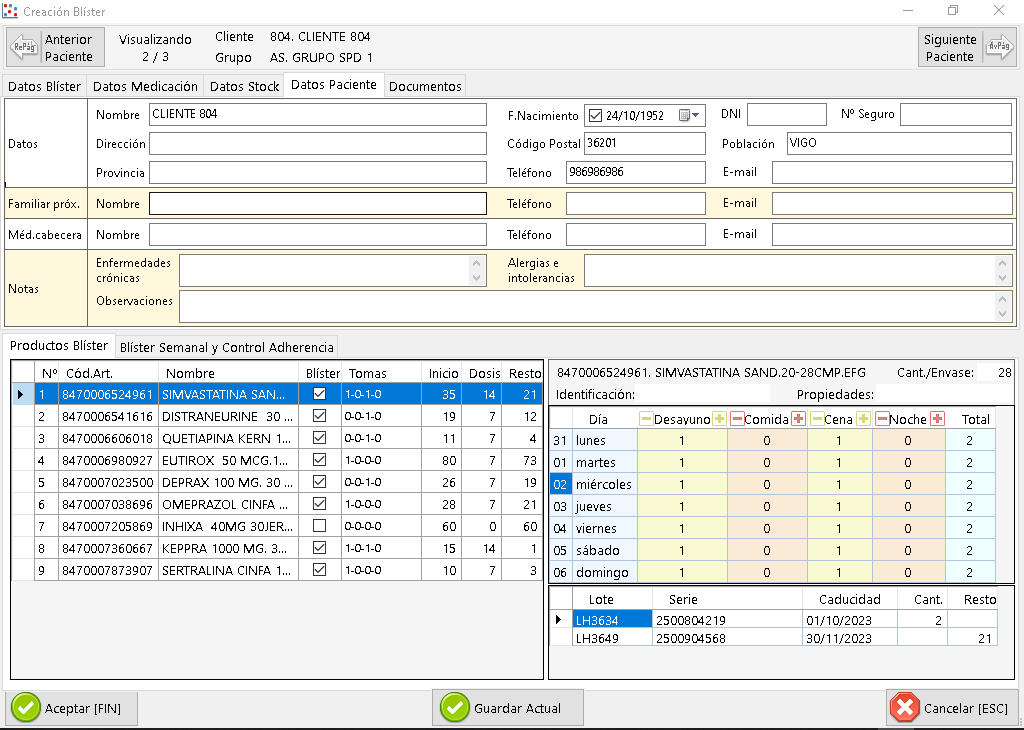Click the Nº Seguro input field
Screen dimensions: 1024x730
(x=955, y=114)
